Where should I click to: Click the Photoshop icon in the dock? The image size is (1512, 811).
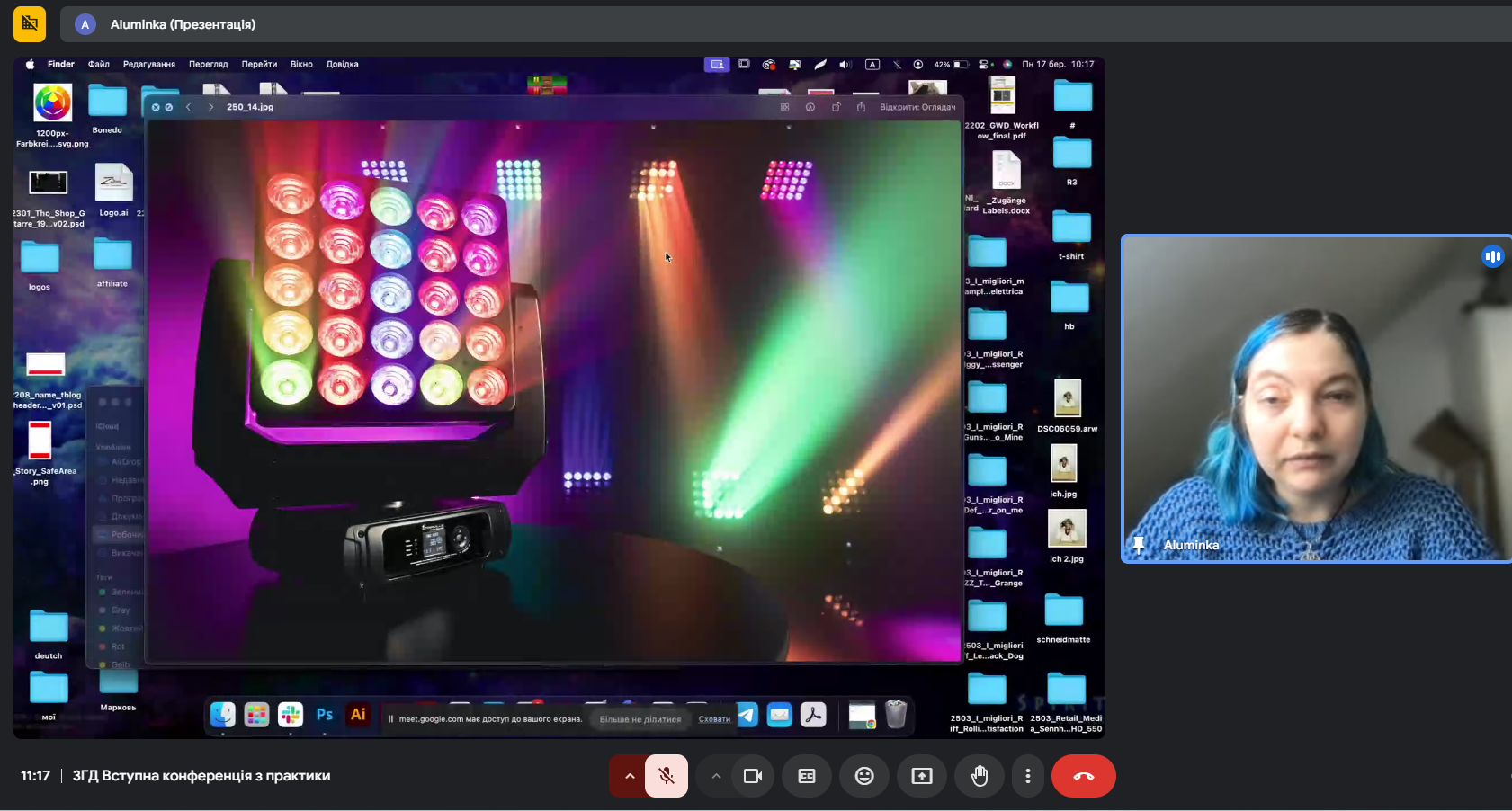325,715
